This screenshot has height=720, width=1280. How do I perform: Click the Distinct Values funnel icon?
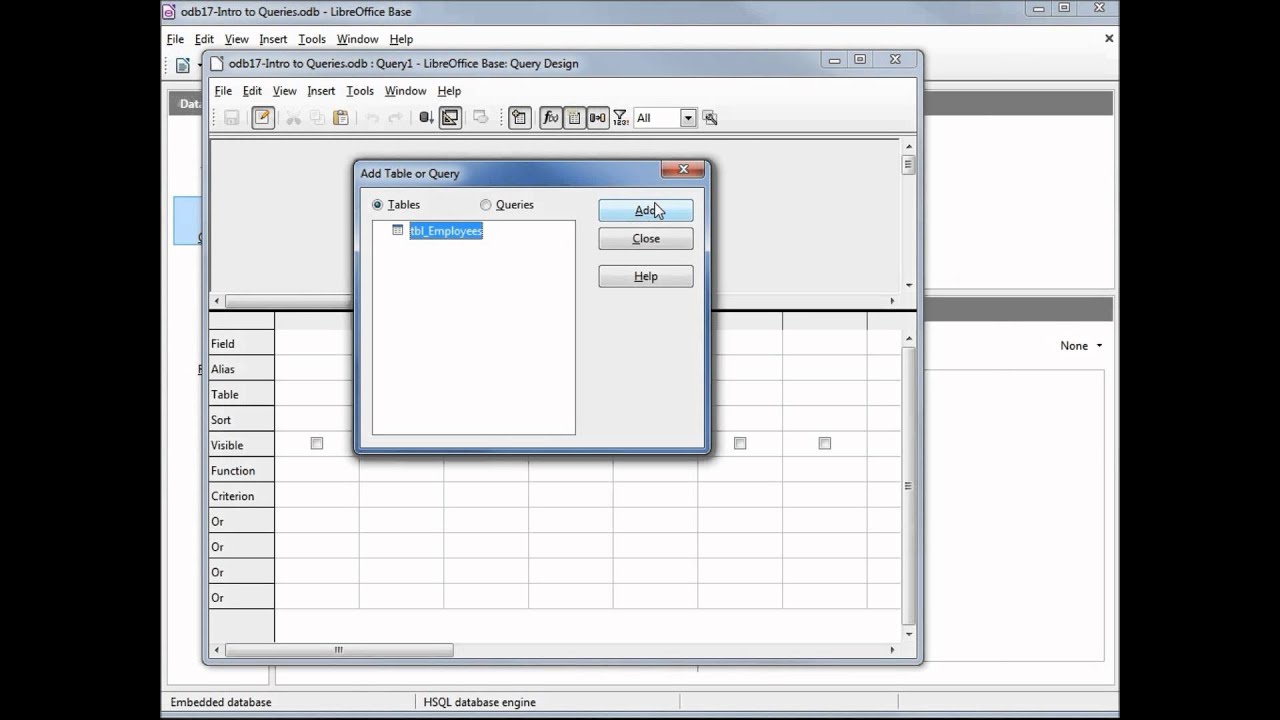click(620, 118)
